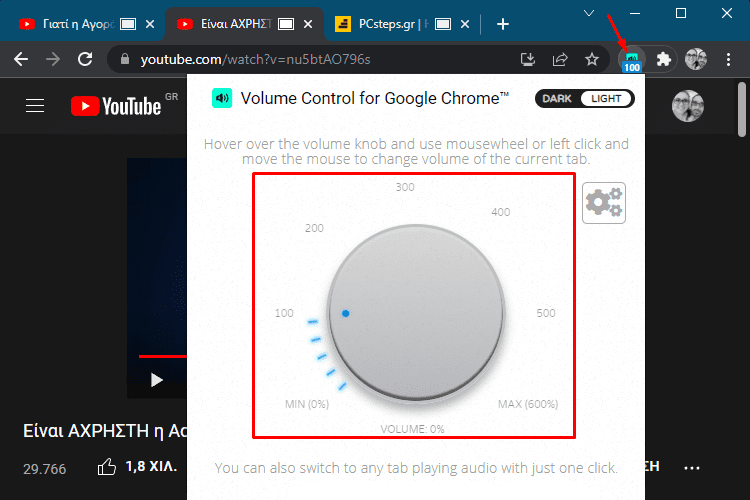
Task: Click the '1,8 ΧΙΛ.' like count
Action: tap(151, 467)
